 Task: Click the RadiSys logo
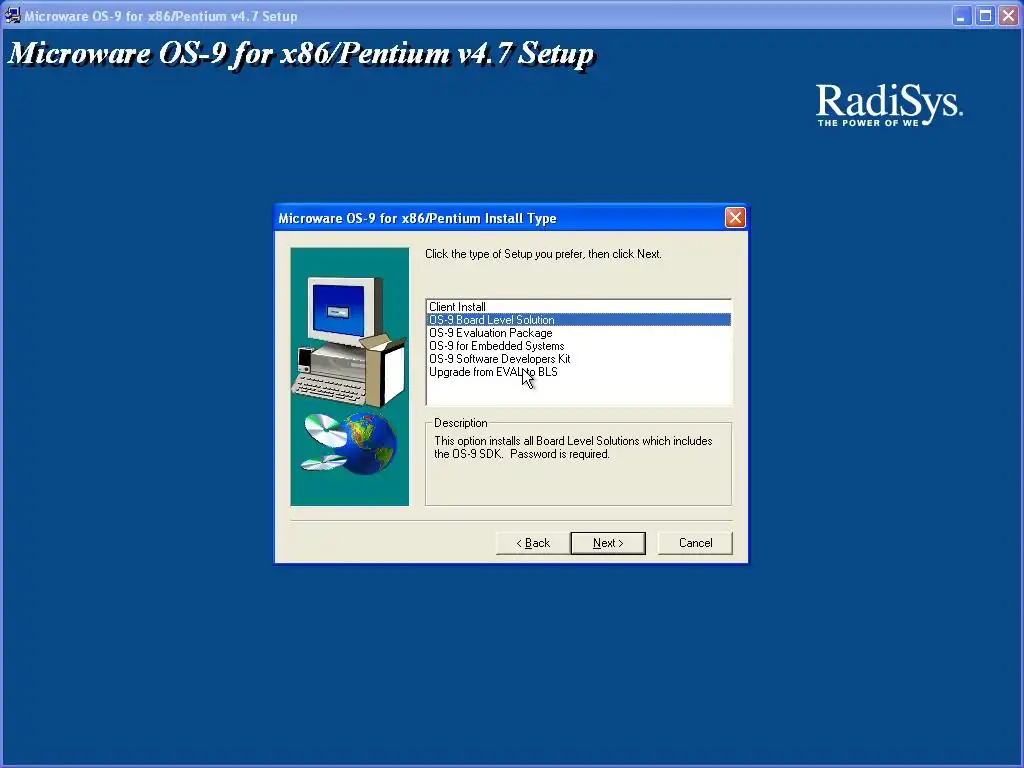pos(889,104)
